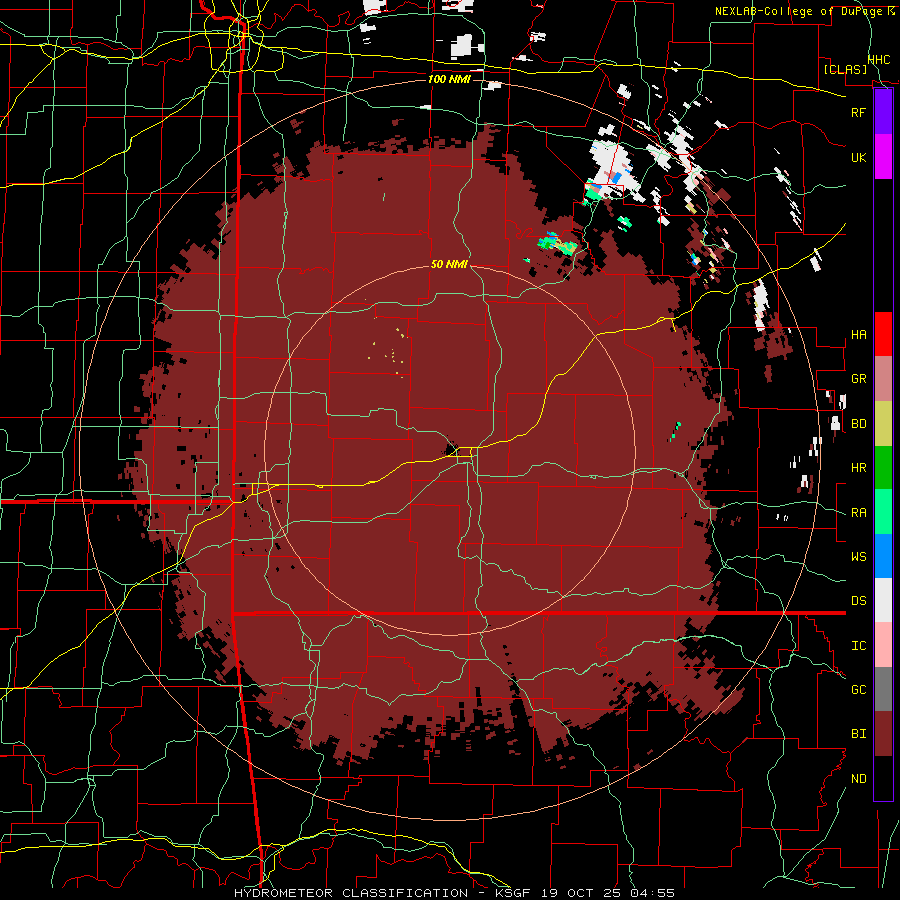Click the GC legend label
This screenshot has width=900, height=900.
coord(858,690)
